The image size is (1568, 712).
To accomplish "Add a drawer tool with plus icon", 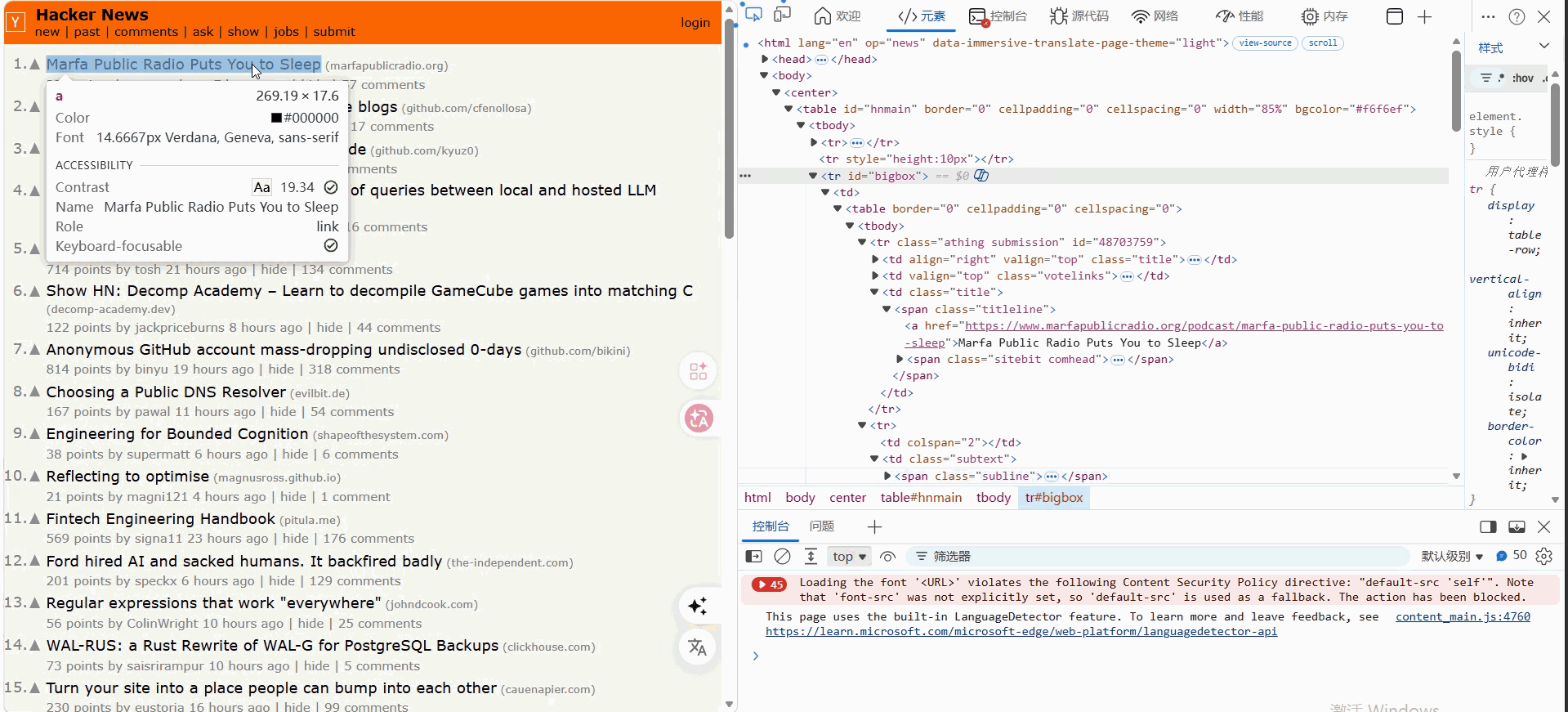I will [874, 527].
